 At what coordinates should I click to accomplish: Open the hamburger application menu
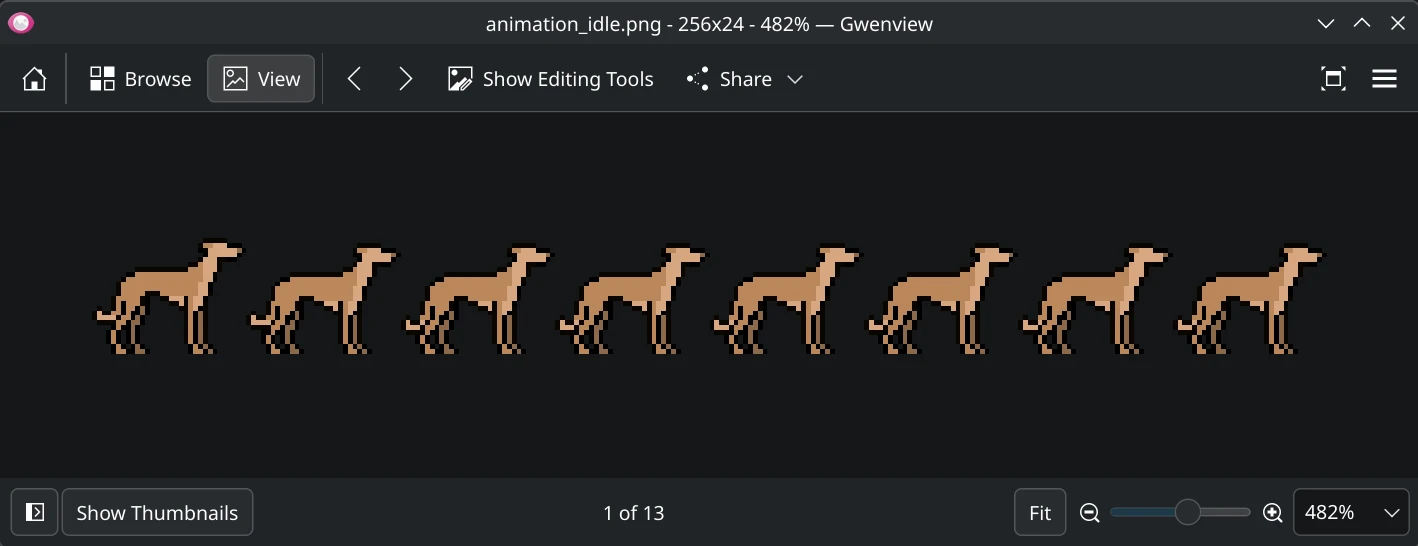pos(1384,79)
